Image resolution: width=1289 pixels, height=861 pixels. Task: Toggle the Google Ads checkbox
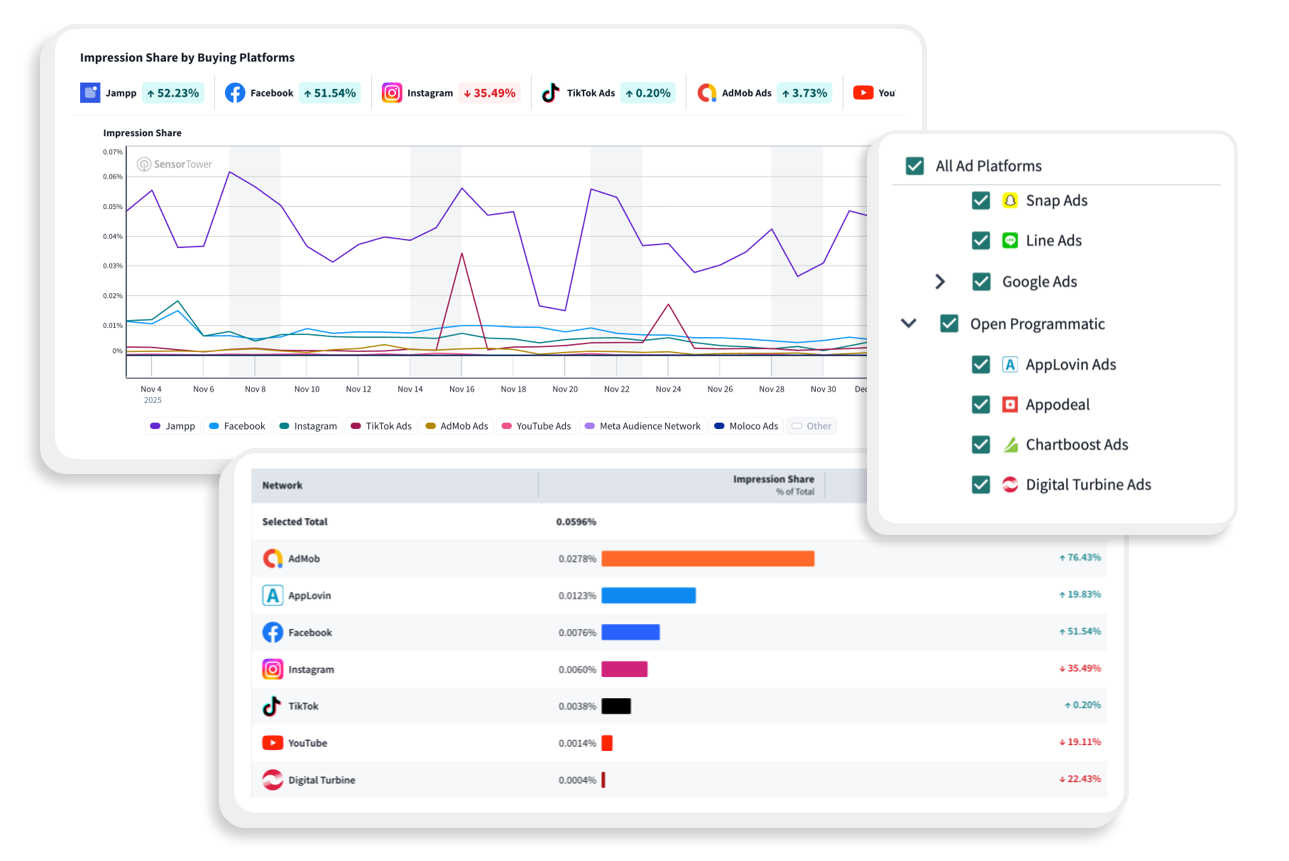981,282
